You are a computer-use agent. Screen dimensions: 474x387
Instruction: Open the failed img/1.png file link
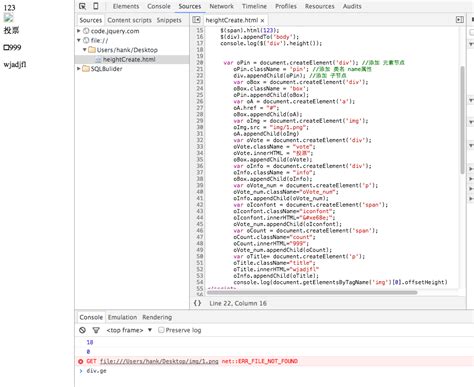159,361
